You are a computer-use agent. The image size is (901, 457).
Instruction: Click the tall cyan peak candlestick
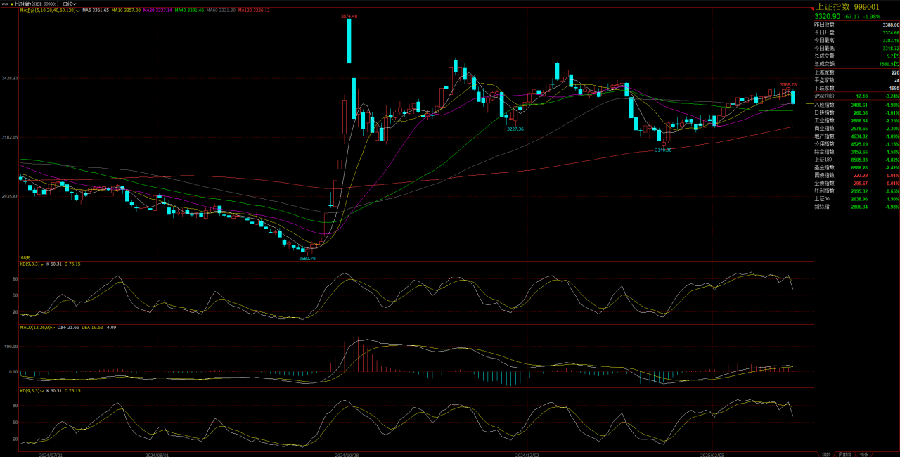pos(350,40)
